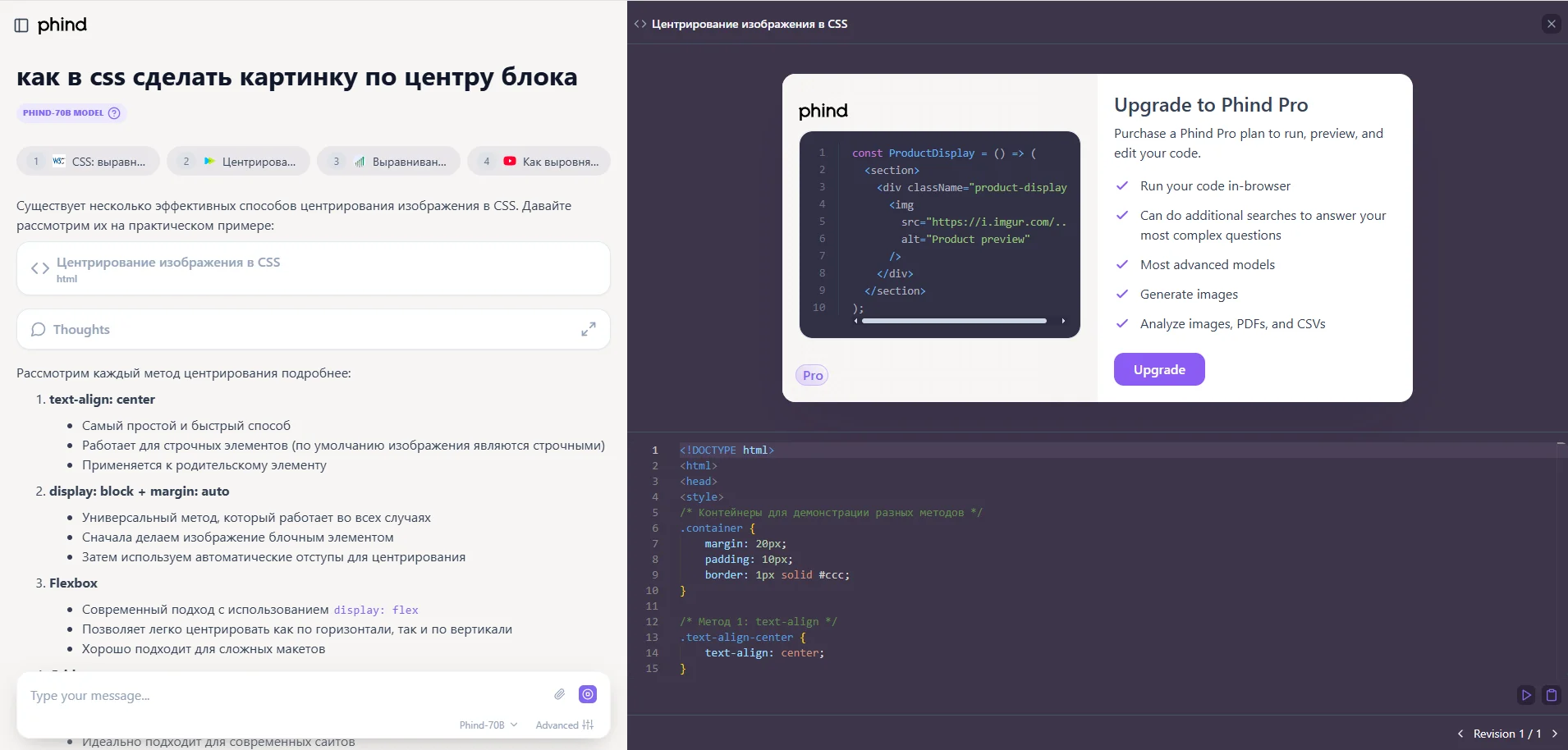The image size is (1568, 750).
Task: Click the 'Flexbox' list heading
Action: point(73,583)
